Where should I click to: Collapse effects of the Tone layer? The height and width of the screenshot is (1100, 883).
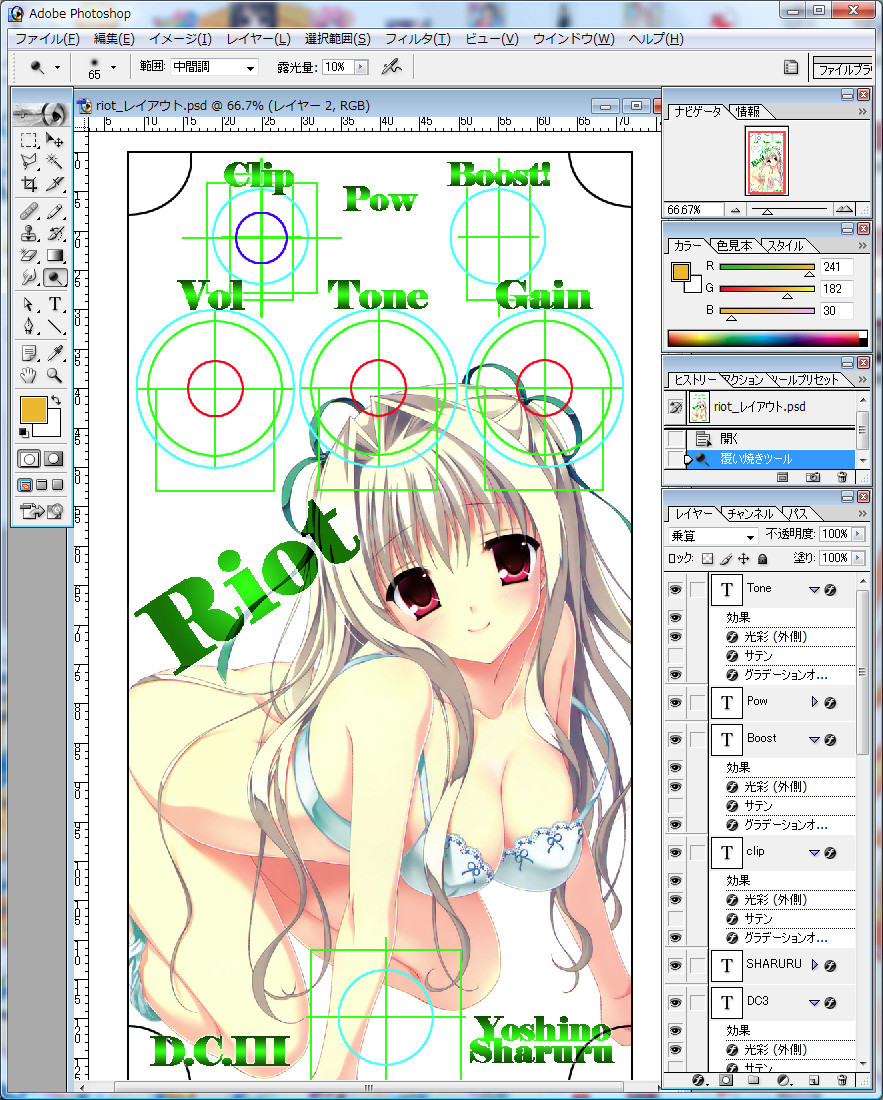pos(814,590)
